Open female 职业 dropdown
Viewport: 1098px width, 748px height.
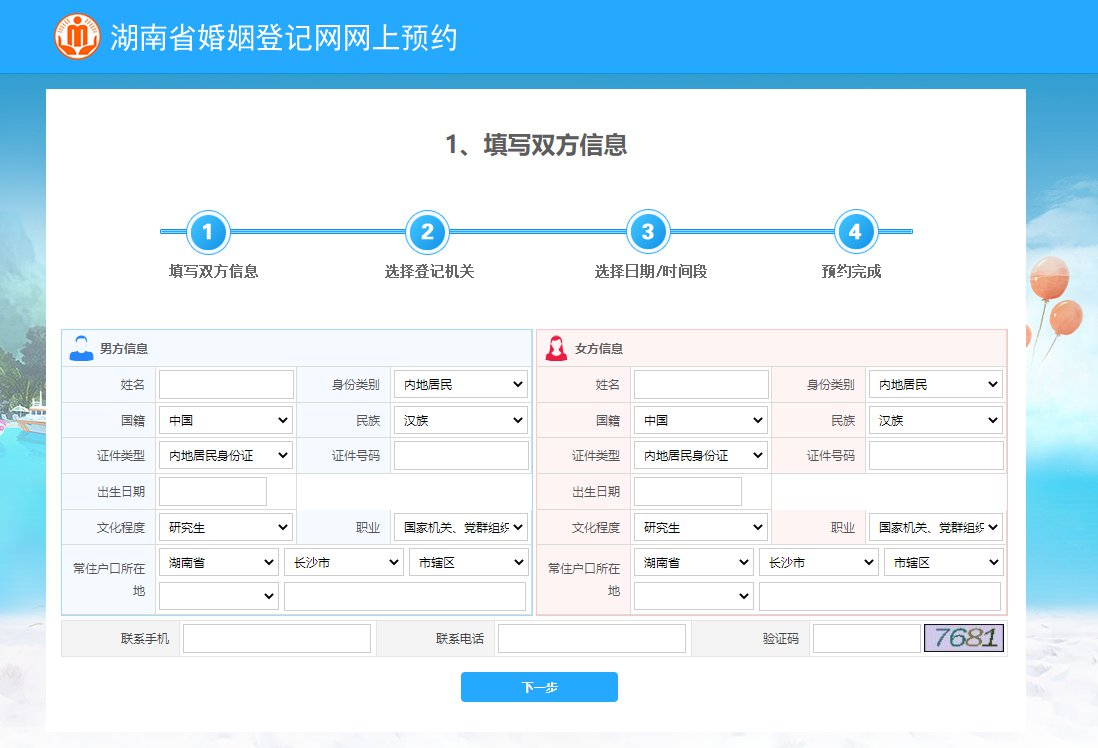[x=935, y=527]
